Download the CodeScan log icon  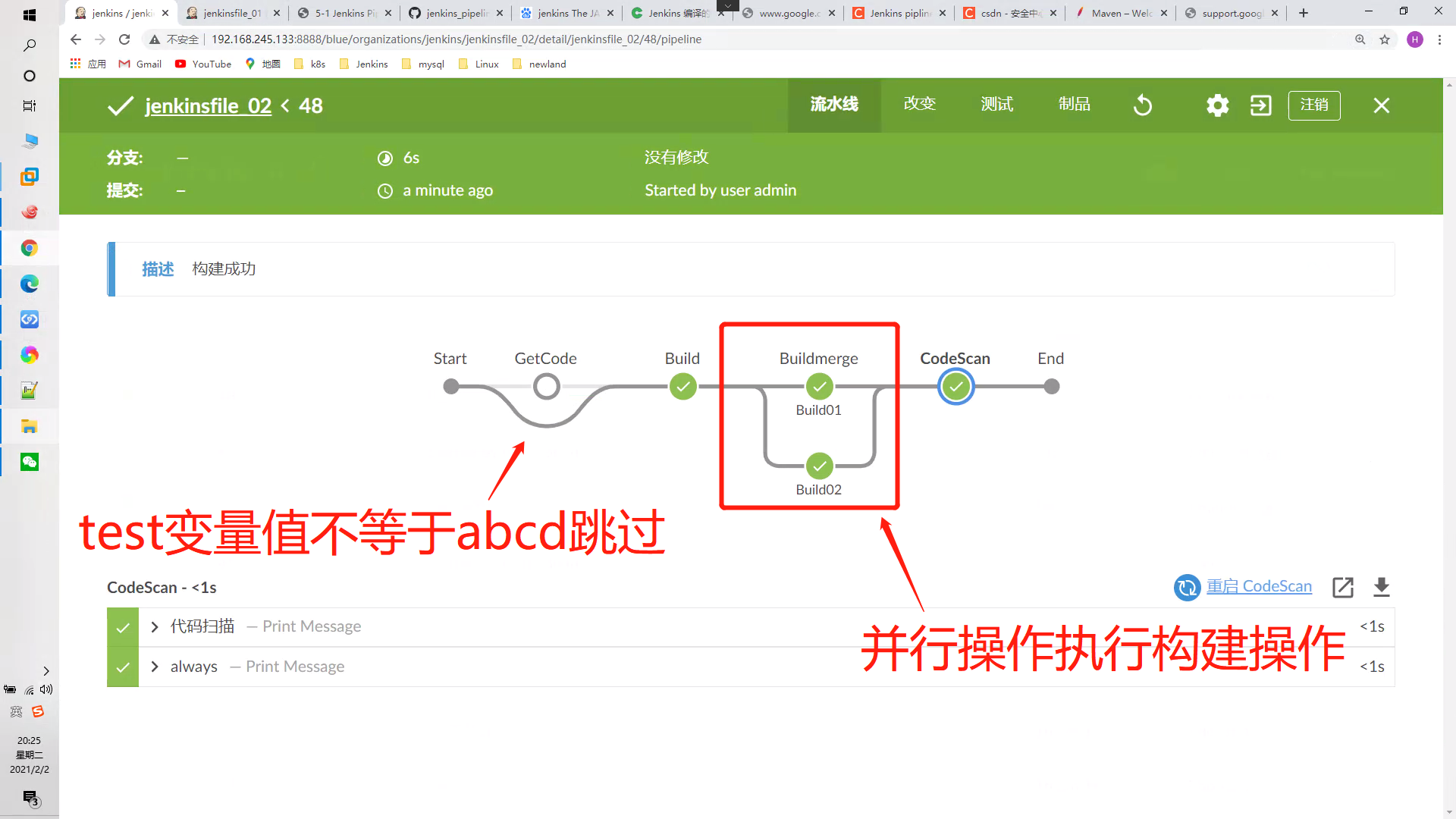click(1382, 587)
